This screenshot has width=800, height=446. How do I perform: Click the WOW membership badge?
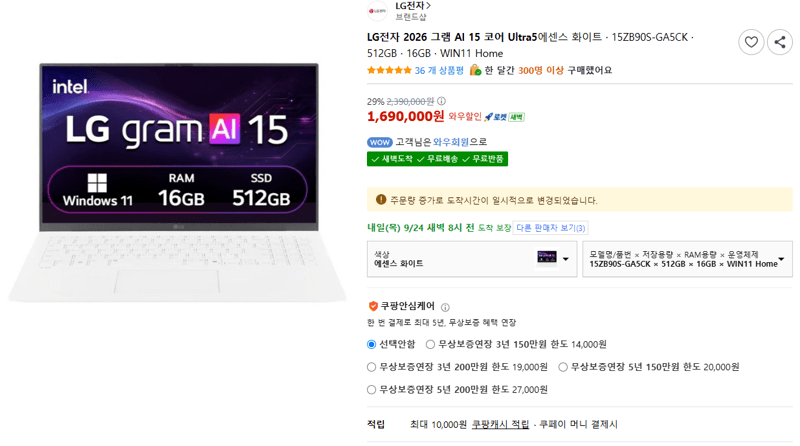point(380,142)
